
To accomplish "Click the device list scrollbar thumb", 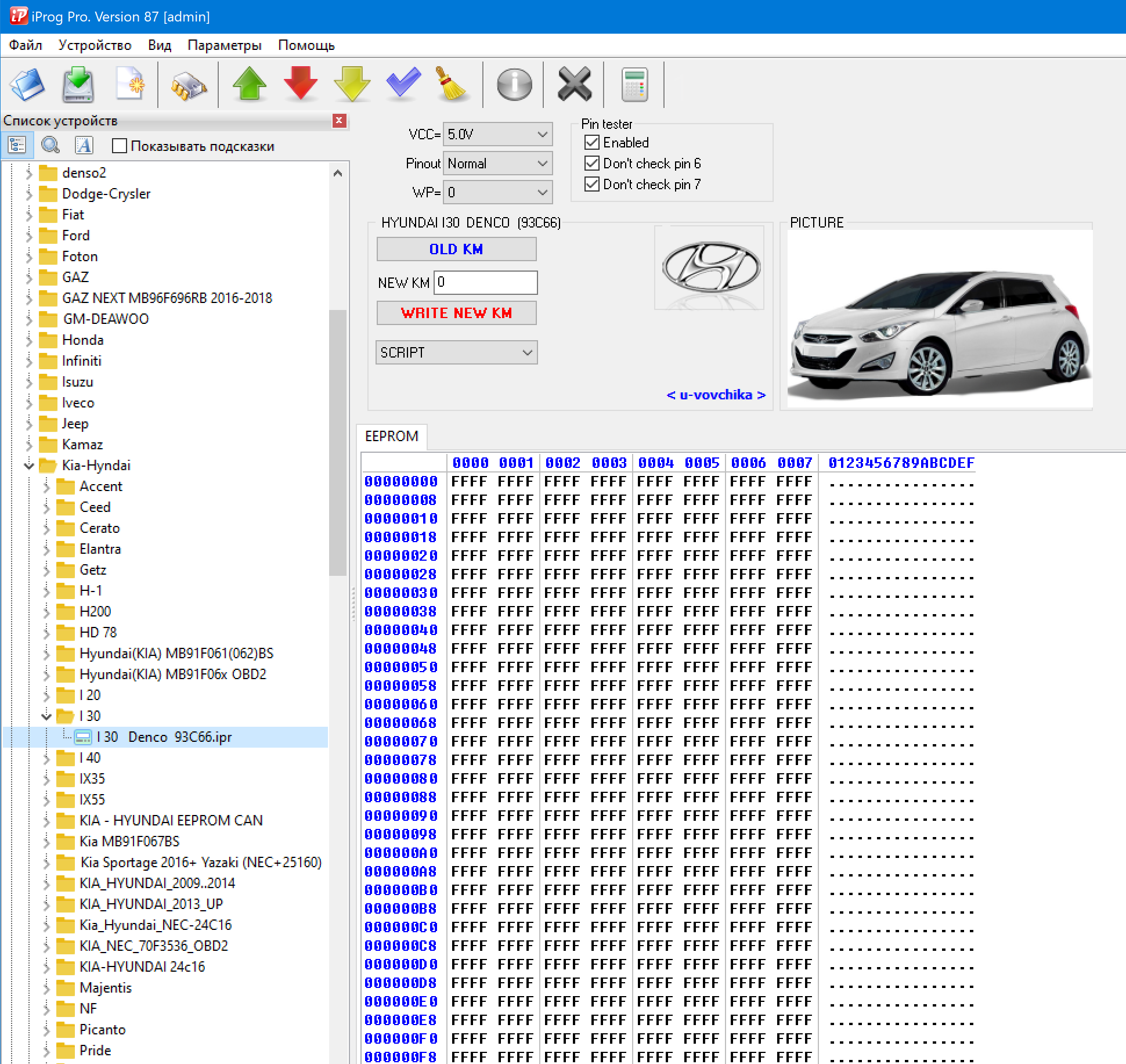I will pos(338,442).
